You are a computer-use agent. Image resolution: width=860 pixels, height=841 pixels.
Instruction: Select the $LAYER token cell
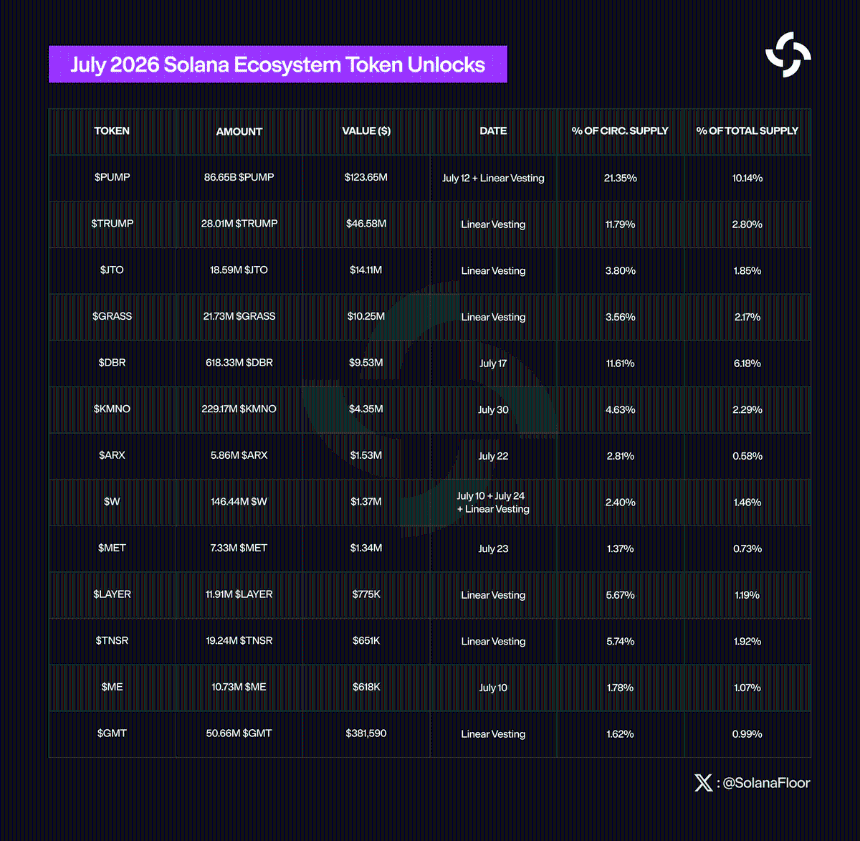point(112,595)
